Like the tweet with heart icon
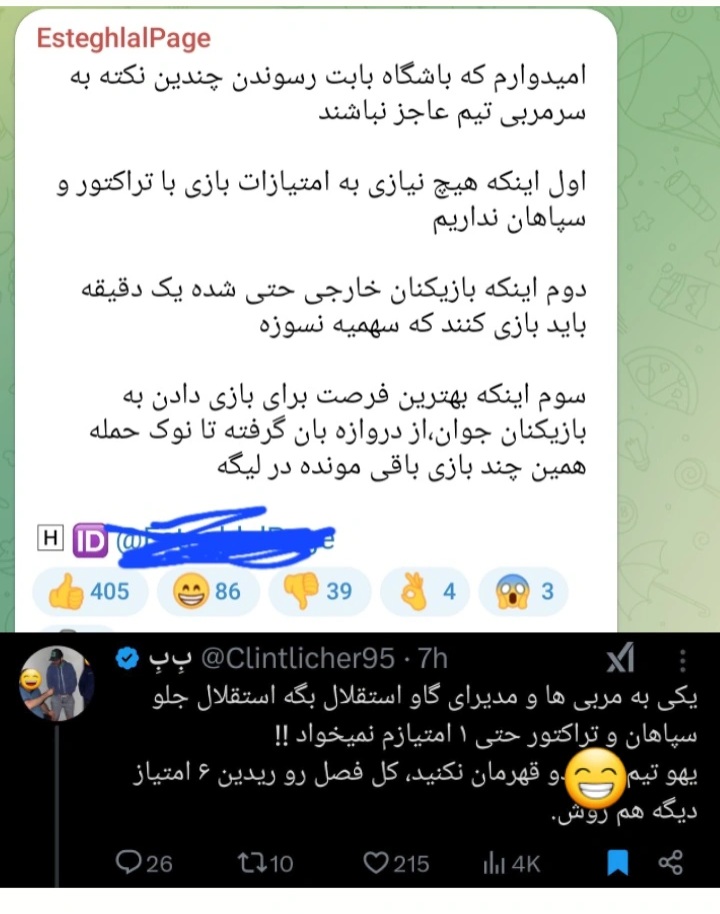 tap(396, 863)
